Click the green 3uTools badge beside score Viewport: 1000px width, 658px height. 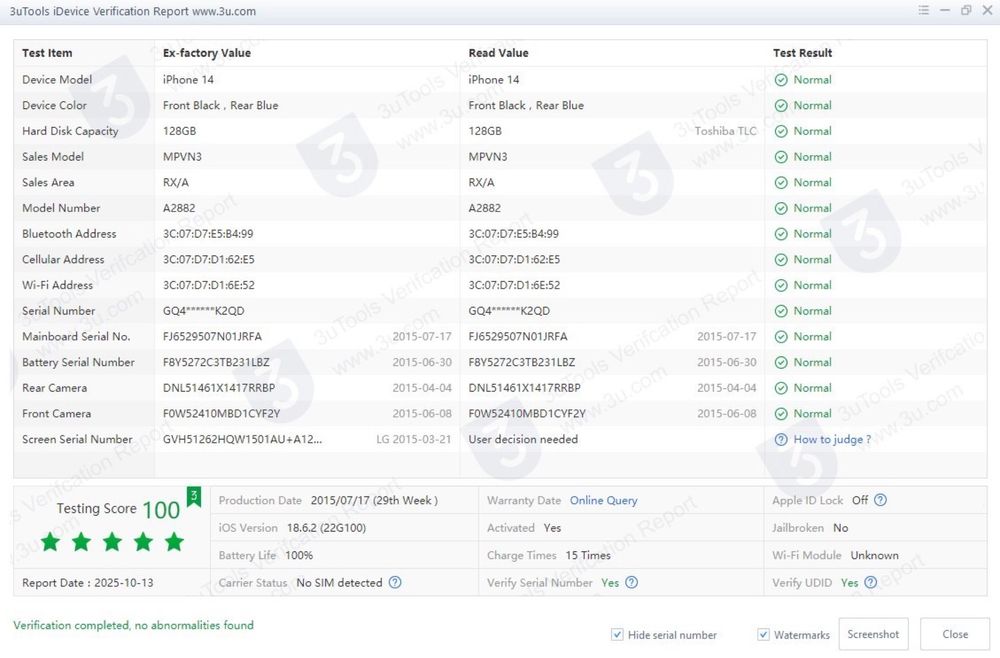(x=194, y=496)
